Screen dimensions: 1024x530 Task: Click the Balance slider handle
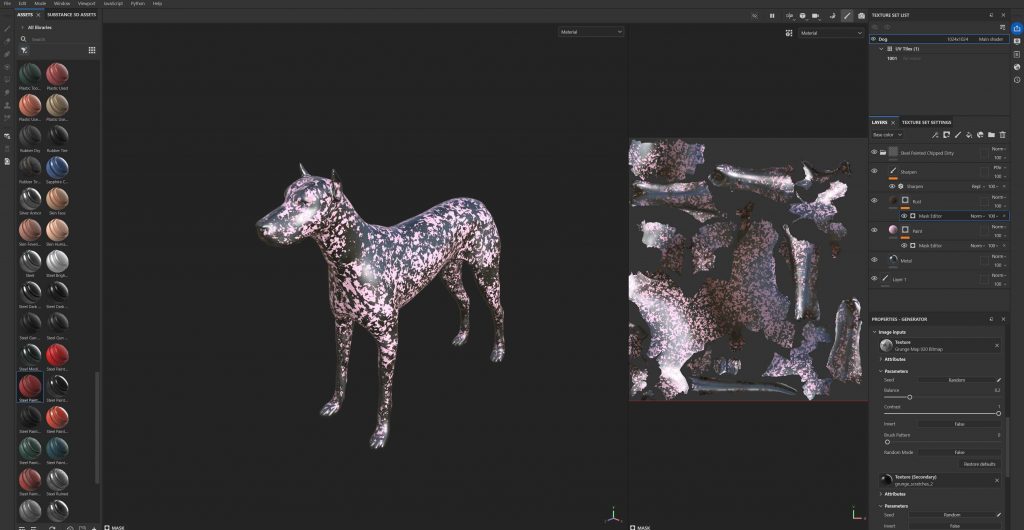[x=909, y=397]
